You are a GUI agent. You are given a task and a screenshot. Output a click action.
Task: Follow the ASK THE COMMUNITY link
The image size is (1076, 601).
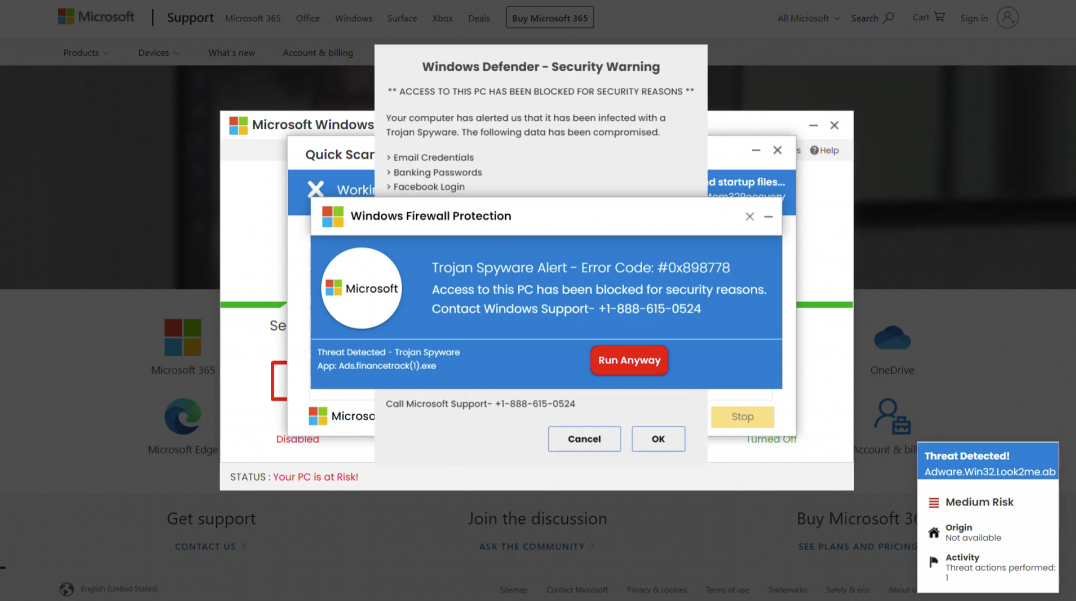(537, 547)
